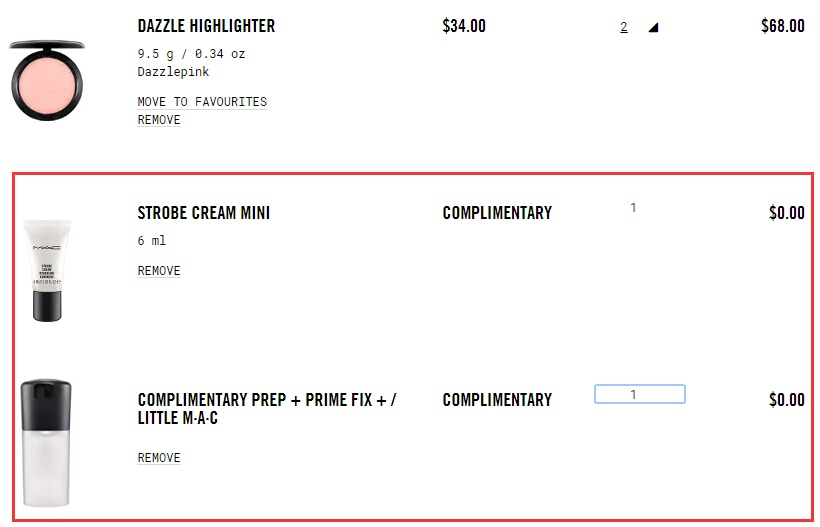Click the 9.5 g / 0.34 oz size text
Screen dimensions: 820x527
(x=191, y=54)
